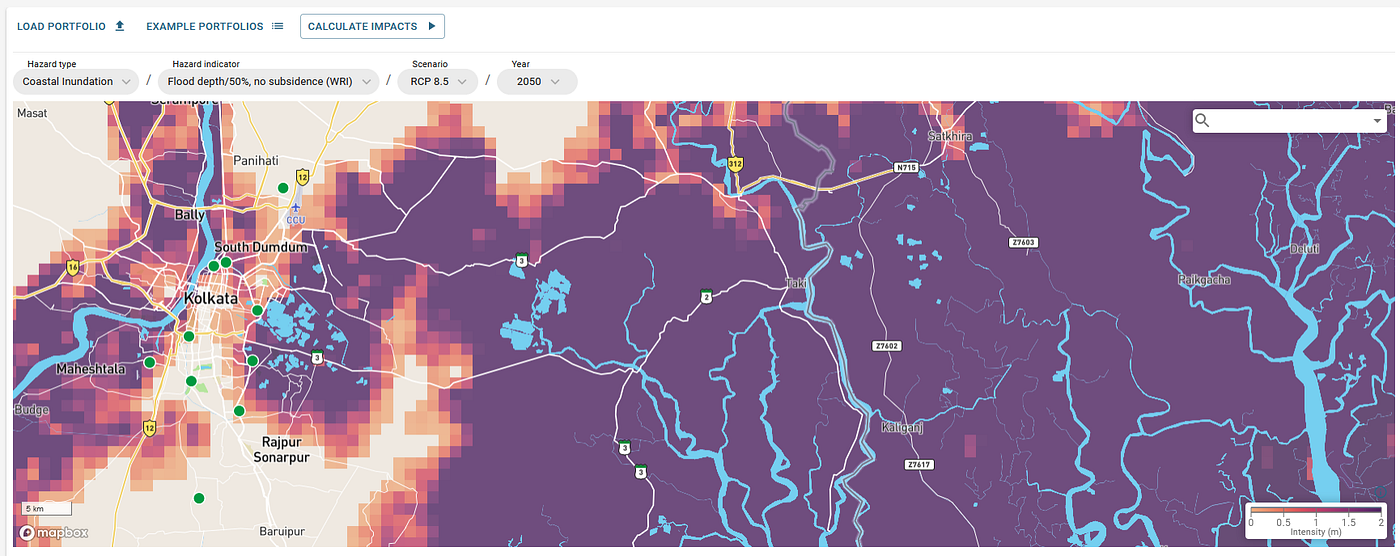
Task: Select the green asset marker near Panihati
Action: pyautogui.click(x=283, y=188)
